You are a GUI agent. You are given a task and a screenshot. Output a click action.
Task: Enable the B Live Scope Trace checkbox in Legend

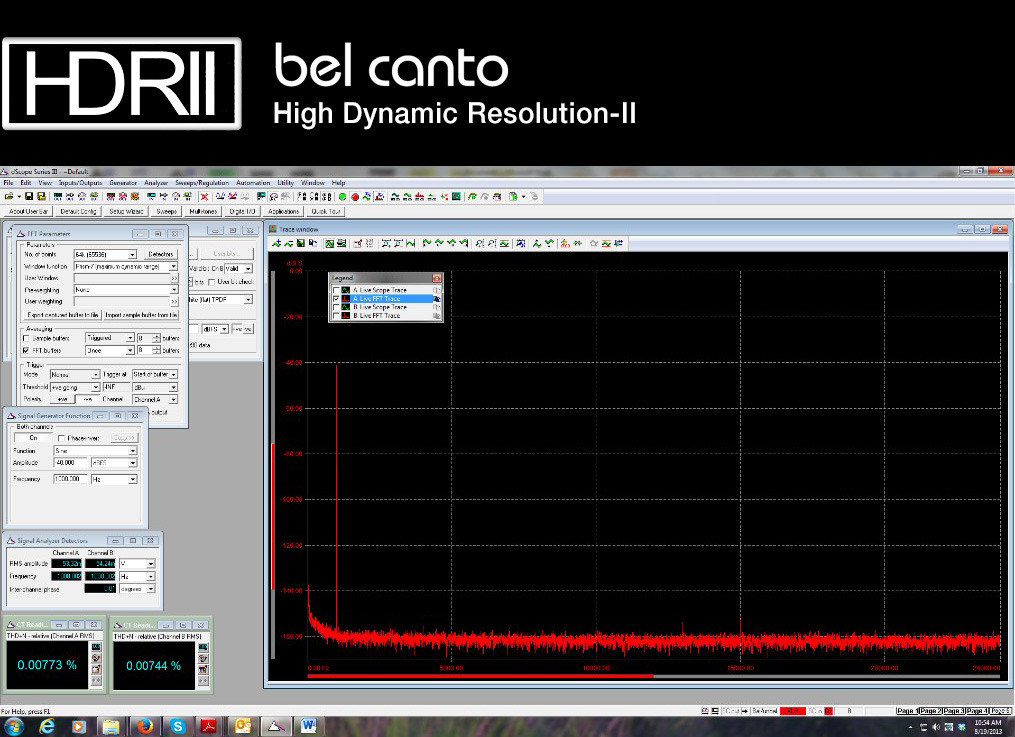[336, 307]
